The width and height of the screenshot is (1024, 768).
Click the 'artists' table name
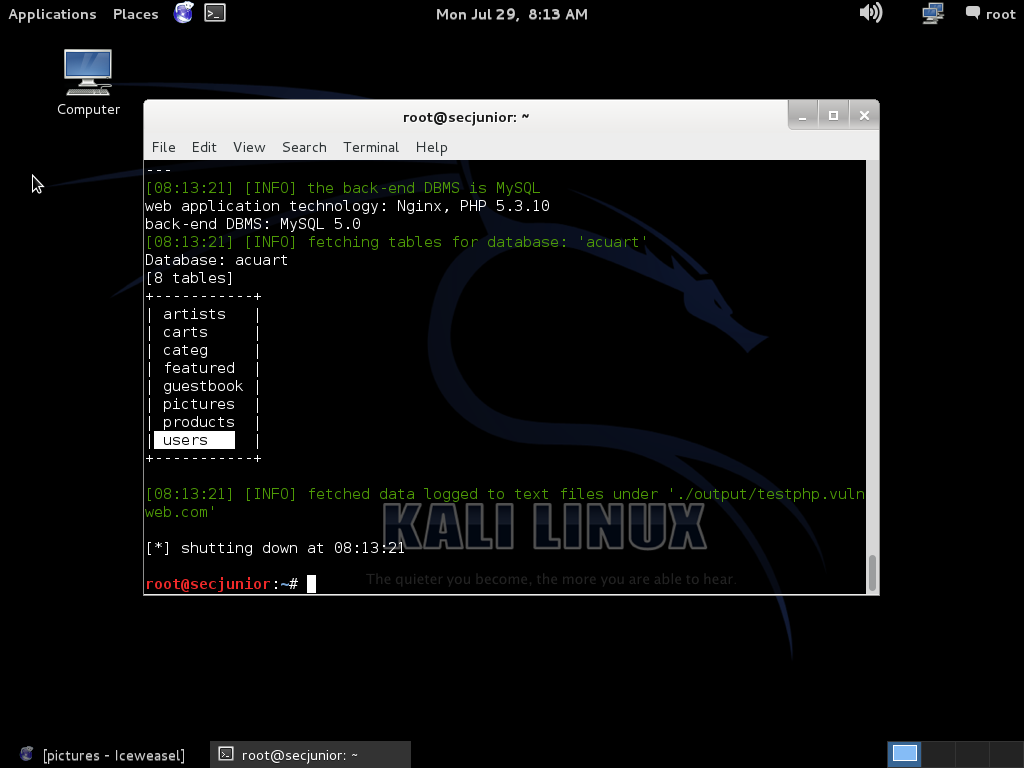pyautogui.click(x=194, y=314)
